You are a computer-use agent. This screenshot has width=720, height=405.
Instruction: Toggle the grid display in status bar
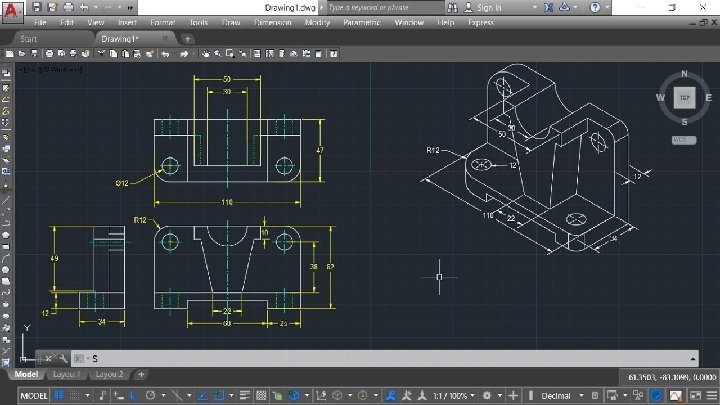coord(61,395)
